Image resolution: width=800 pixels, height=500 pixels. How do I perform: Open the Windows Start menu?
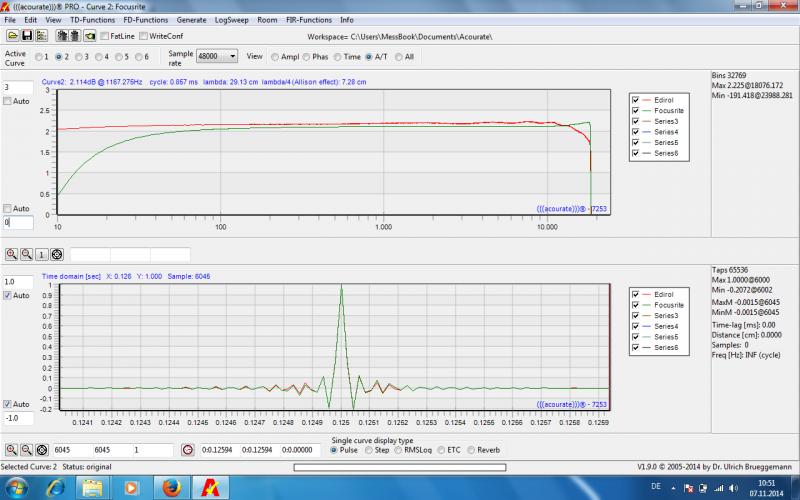(16, 488)
